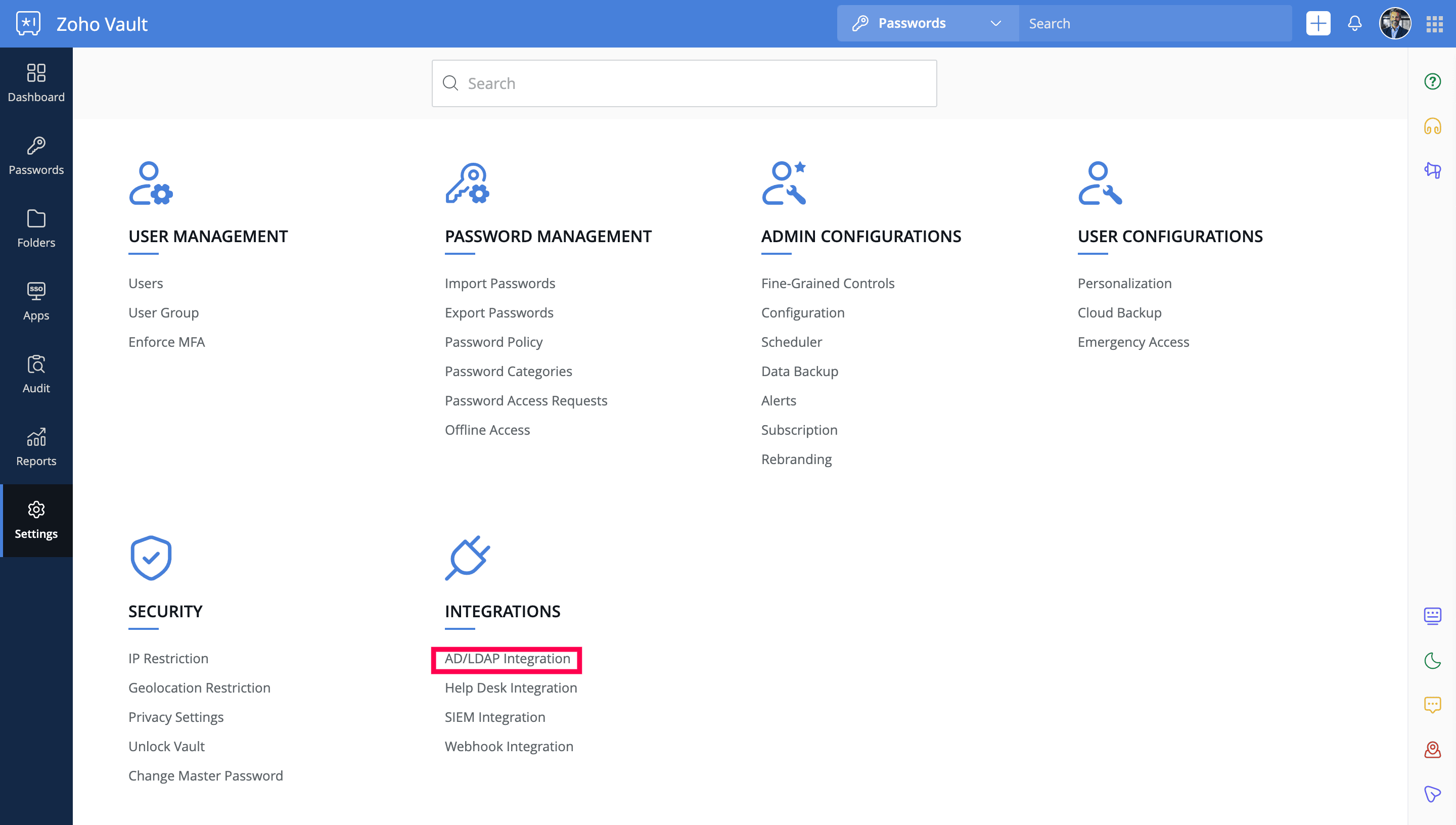
Task: Click the settings search input field
Action: point(685,83)
